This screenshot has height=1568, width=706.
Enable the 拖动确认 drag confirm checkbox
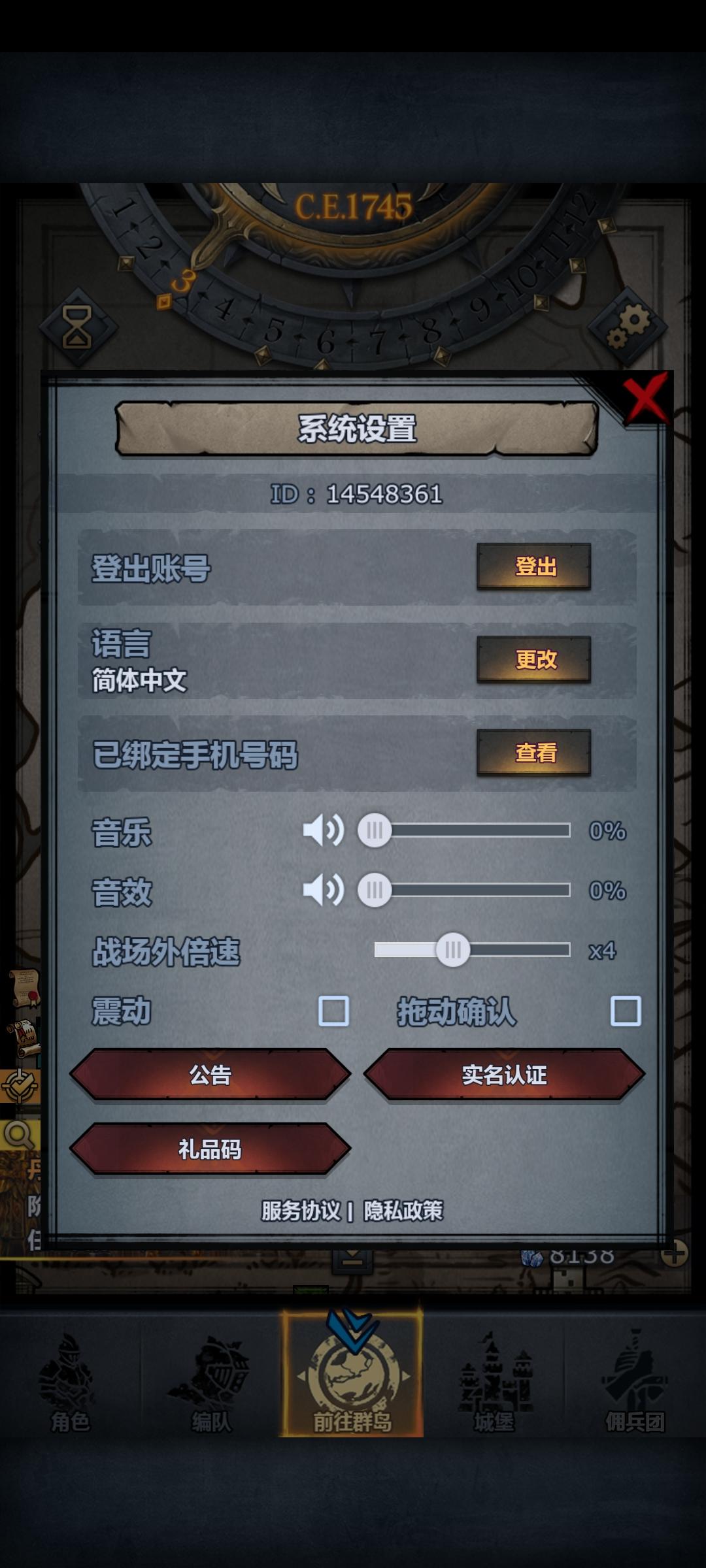(x=626, y=1011)
